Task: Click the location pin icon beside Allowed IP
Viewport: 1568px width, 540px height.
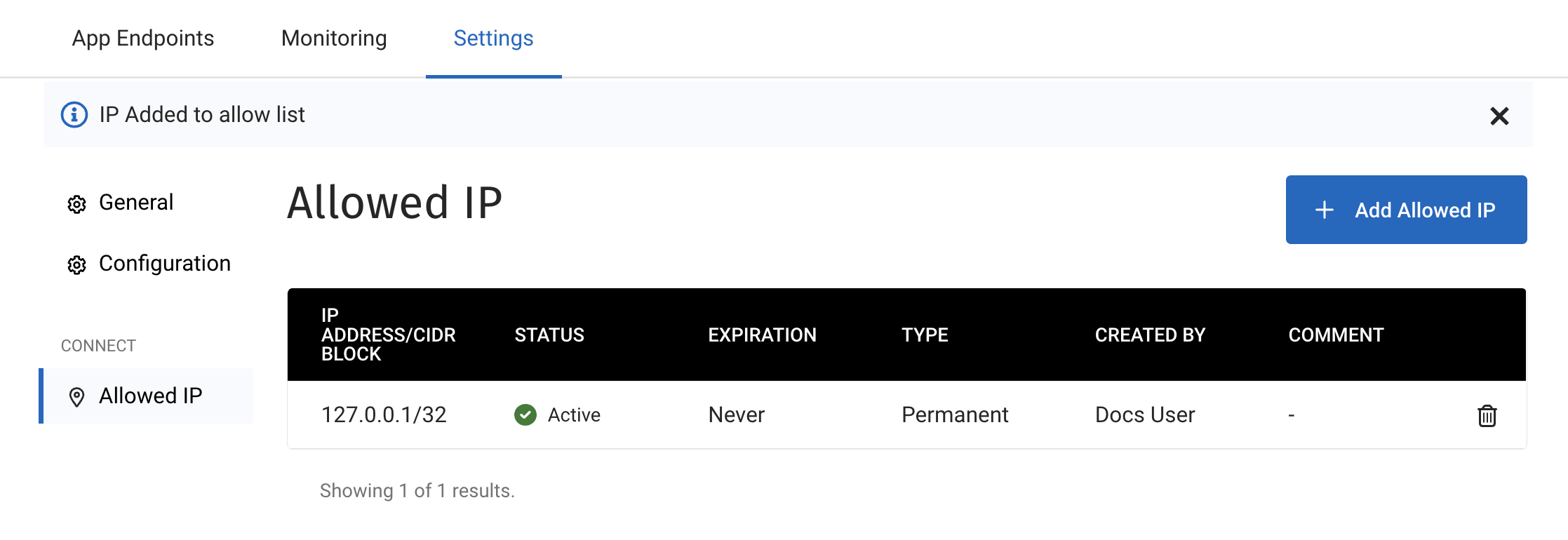Action: click(77, 396)
